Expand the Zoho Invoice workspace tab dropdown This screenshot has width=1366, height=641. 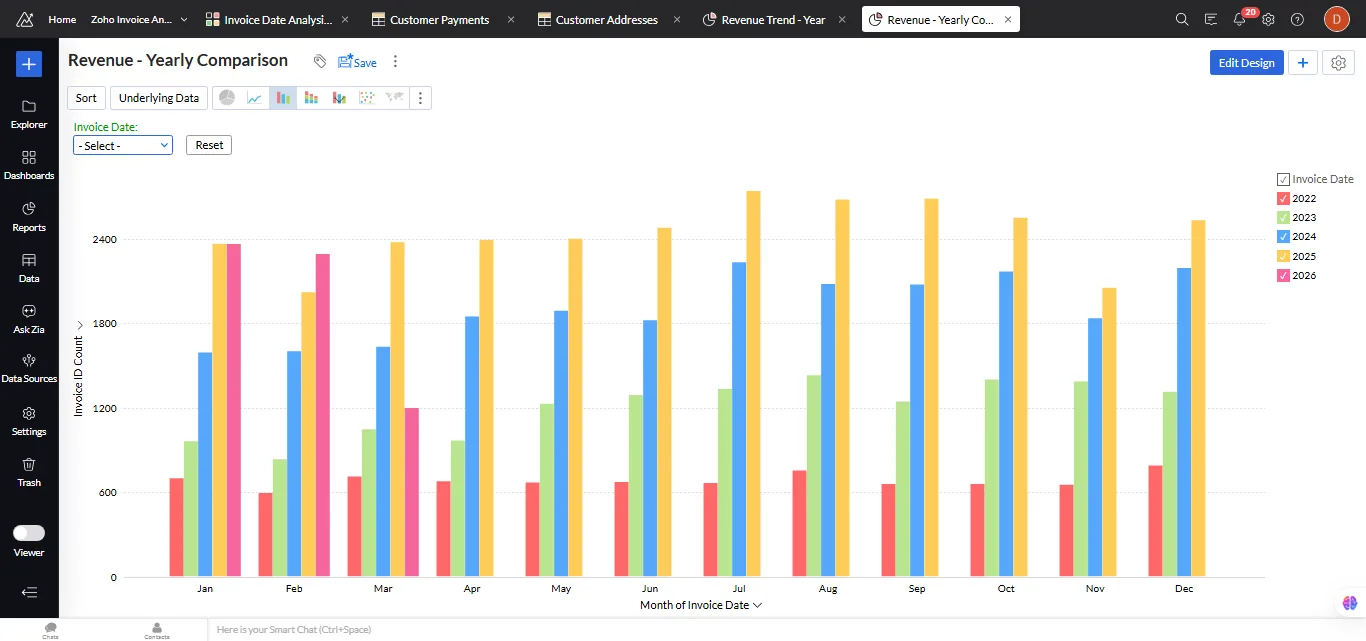click(184, 19)
